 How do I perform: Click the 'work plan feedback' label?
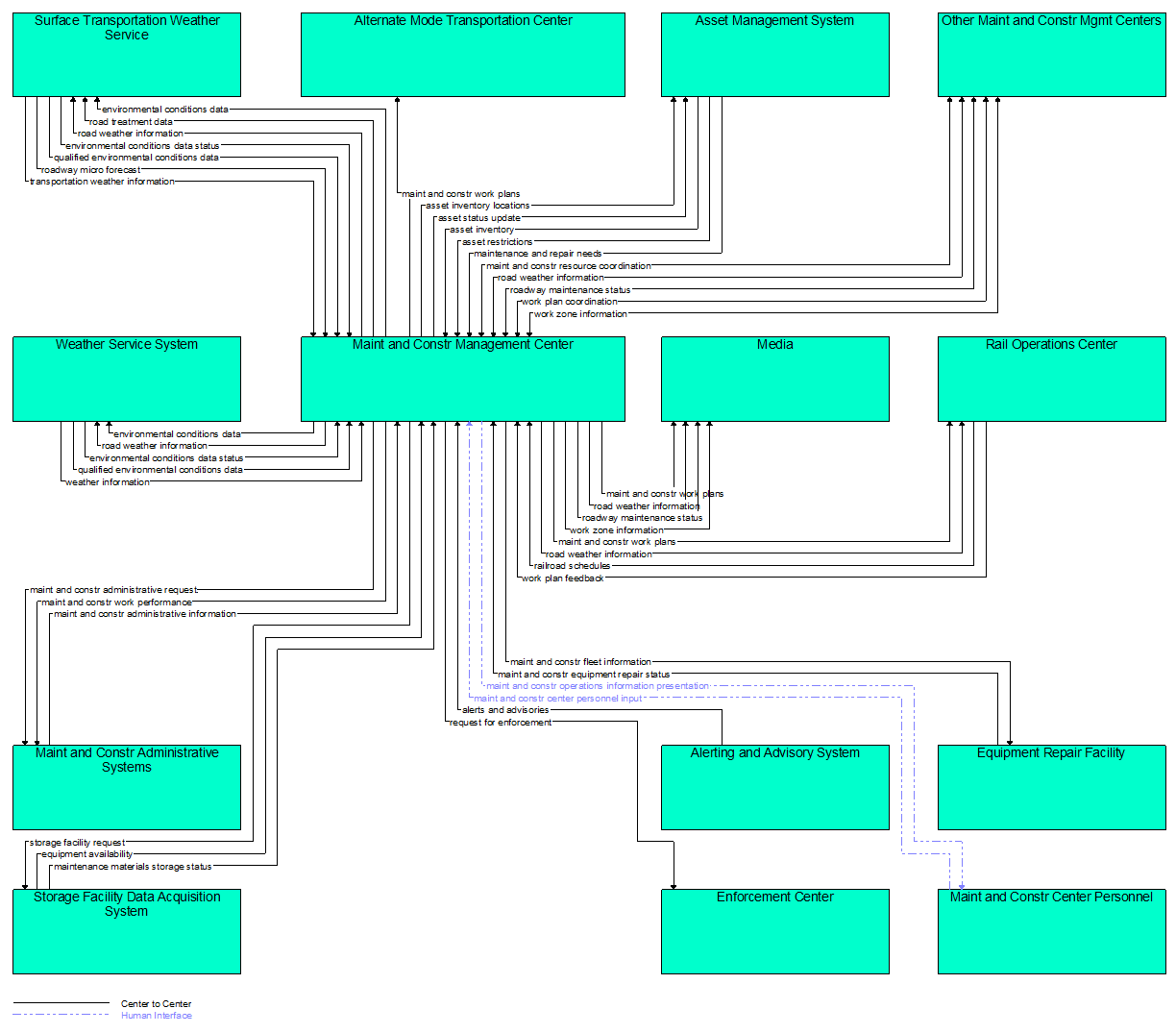click(563, 578)
